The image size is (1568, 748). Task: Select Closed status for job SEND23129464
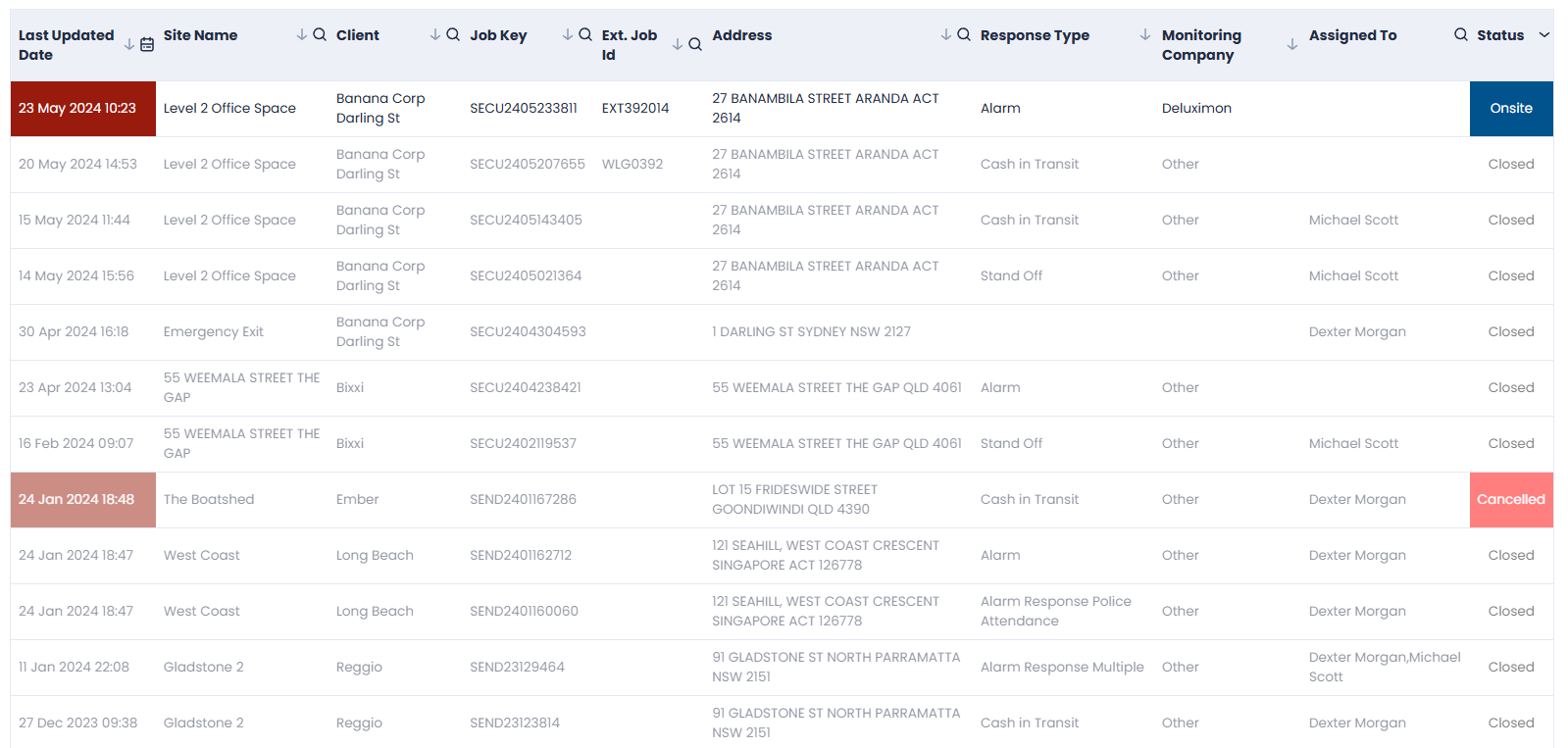click(x=1511, y=667)
